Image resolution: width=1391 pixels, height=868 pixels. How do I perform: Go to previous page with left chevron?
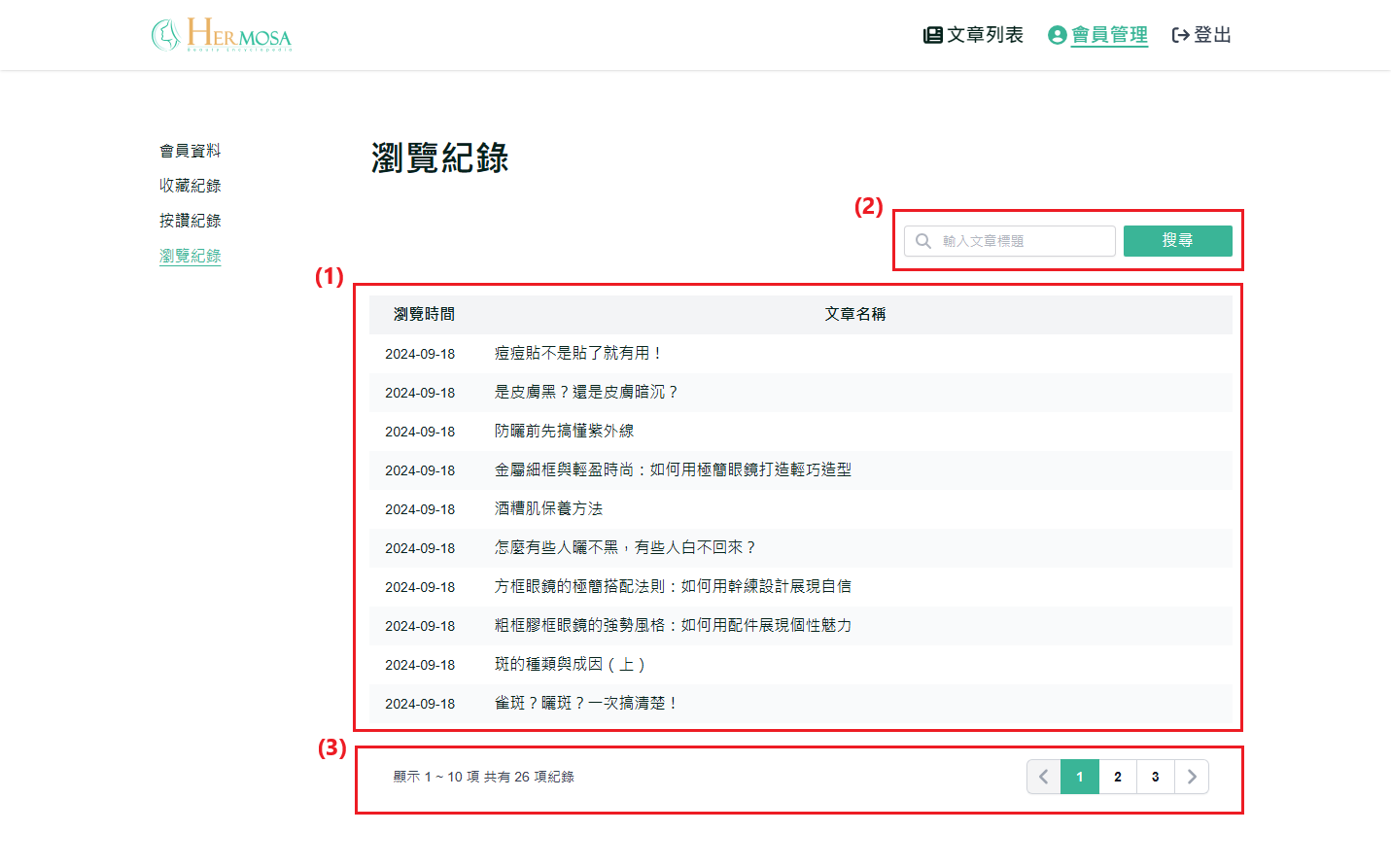(x=1044, y=777)
